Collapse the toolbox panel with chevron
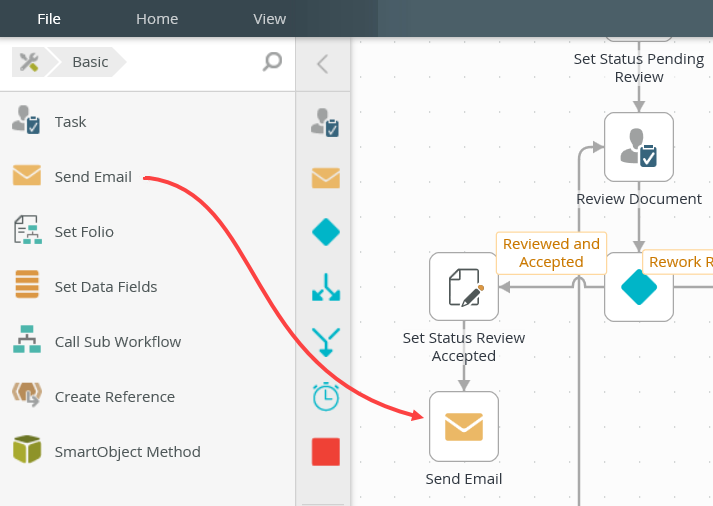Screen dimensions: 713x506 pos(322,64)
